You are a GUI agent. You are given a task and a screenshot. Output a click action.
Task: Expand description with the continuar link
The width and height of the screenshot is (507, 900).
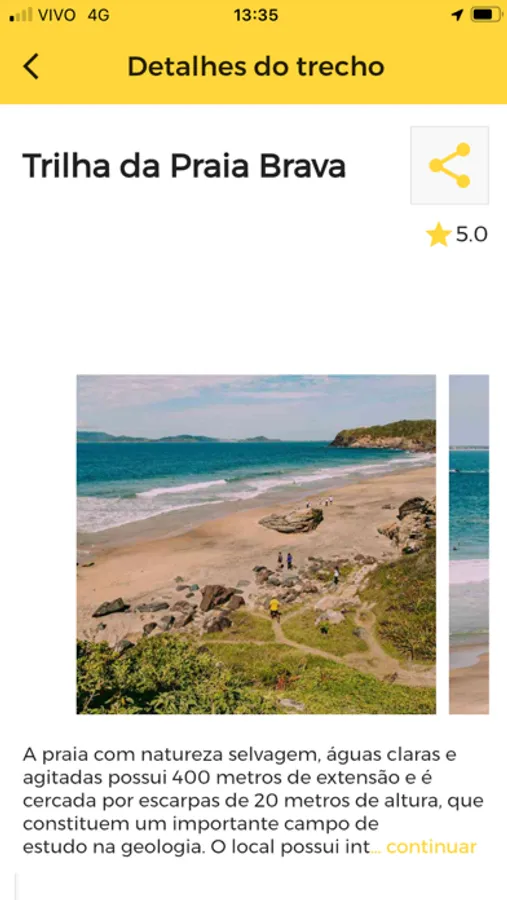point(431,847)
